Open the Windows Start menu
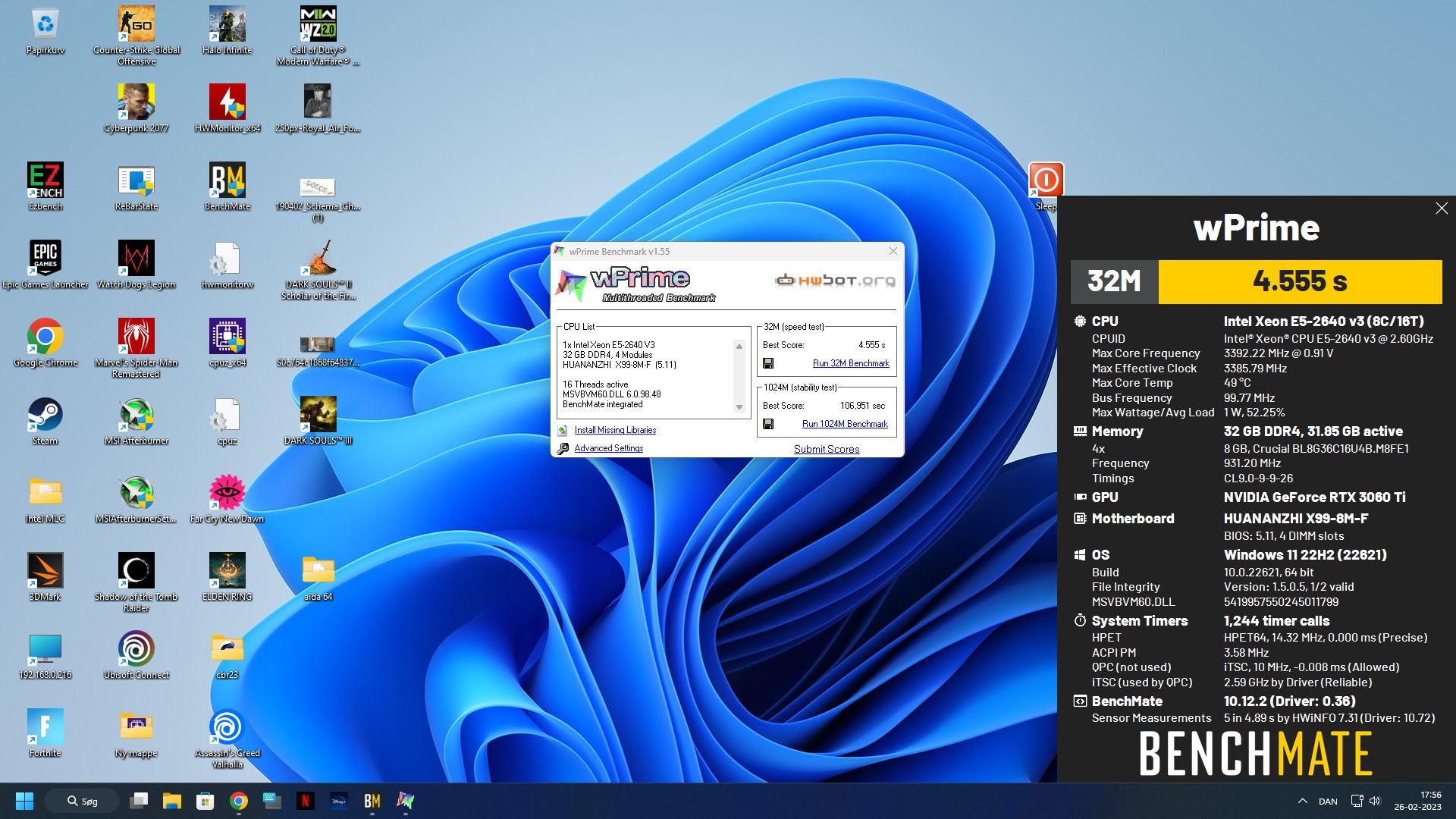Image resolution: width=1456 pixels, height=819 pixels. 24,801
